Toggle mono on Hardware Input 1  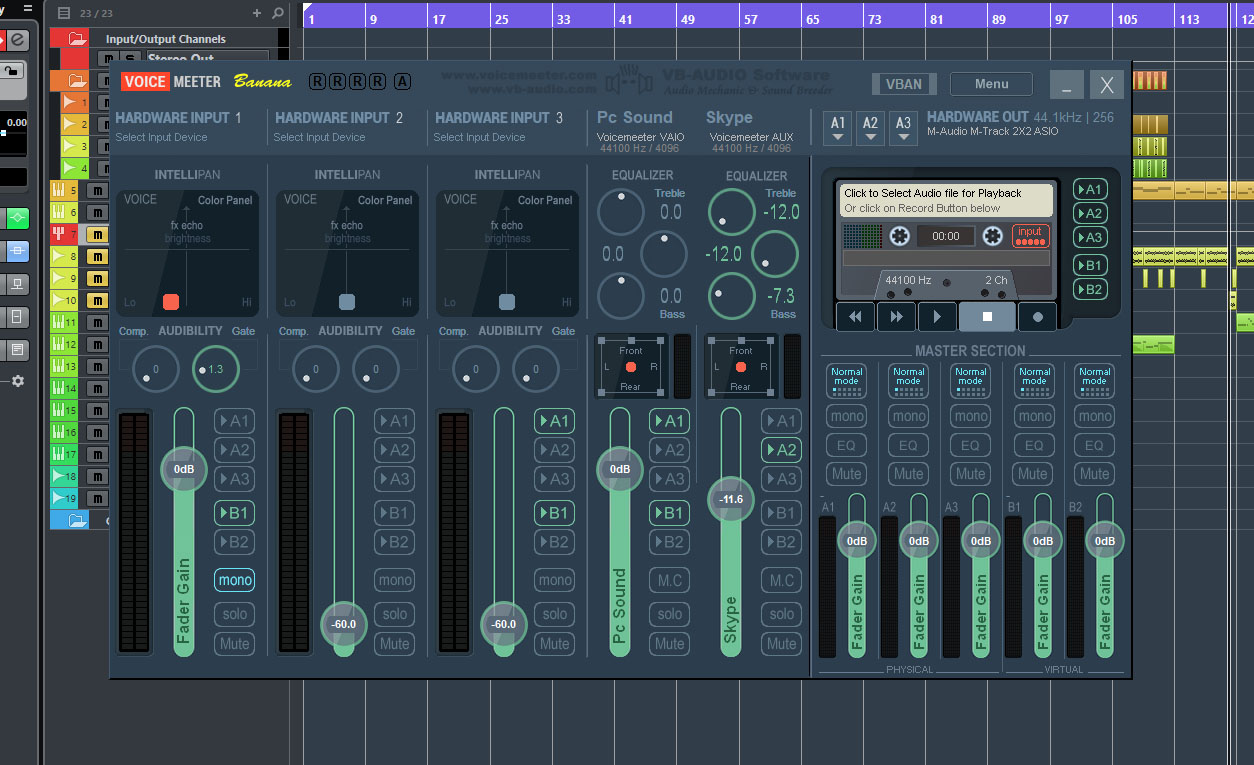point(235,580)
